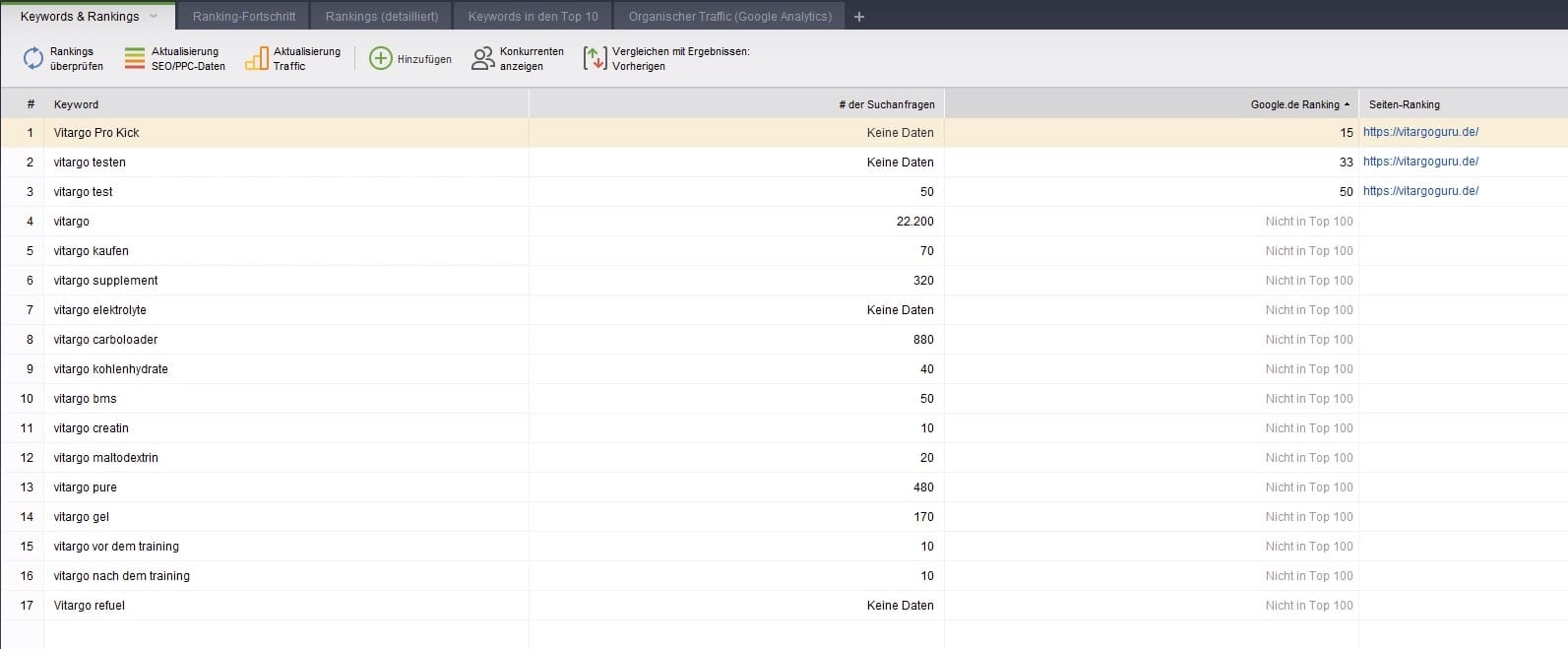
Task: Click the Seiten-Ranking column header
Action: tap(1463, 104)
